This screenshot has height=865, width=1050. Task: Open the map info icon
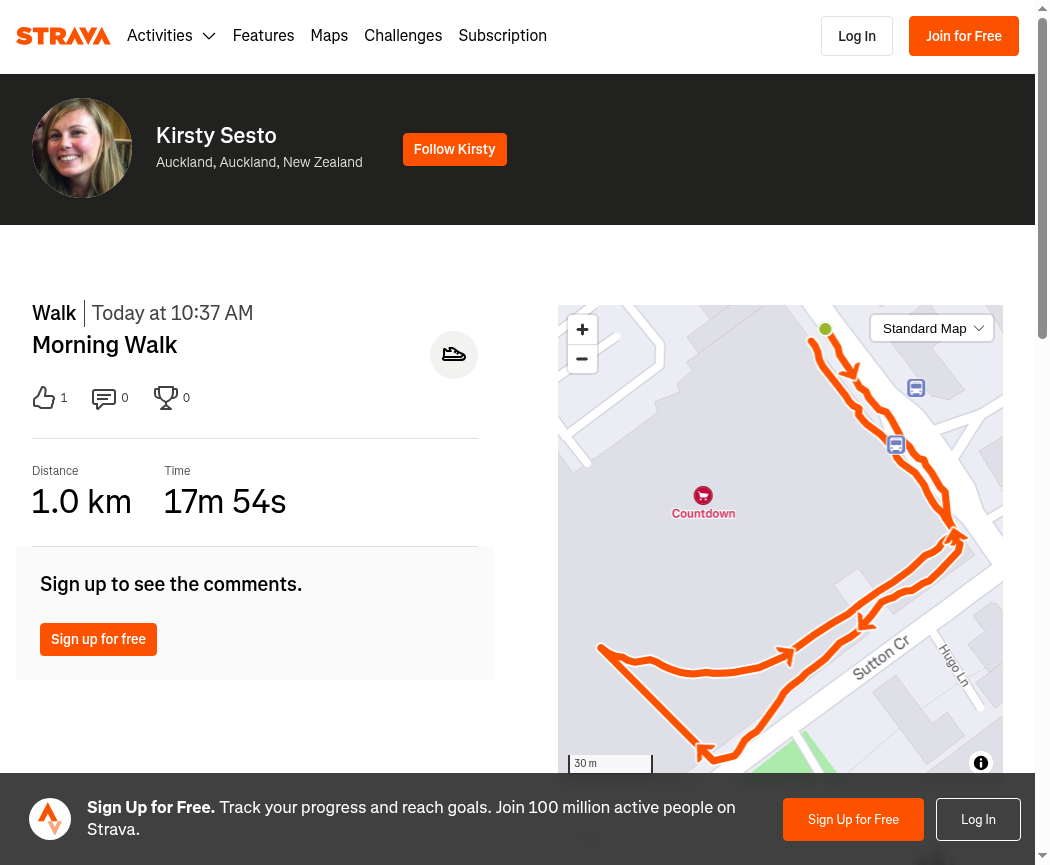(981, 763)
